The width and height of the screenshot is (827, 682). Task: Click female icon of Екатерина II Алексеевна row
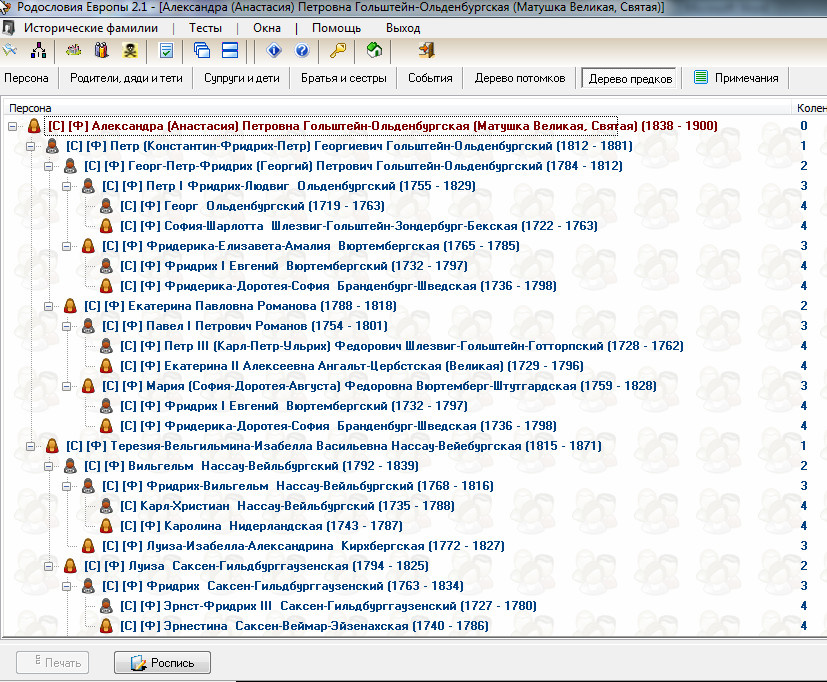coord(106,366)
